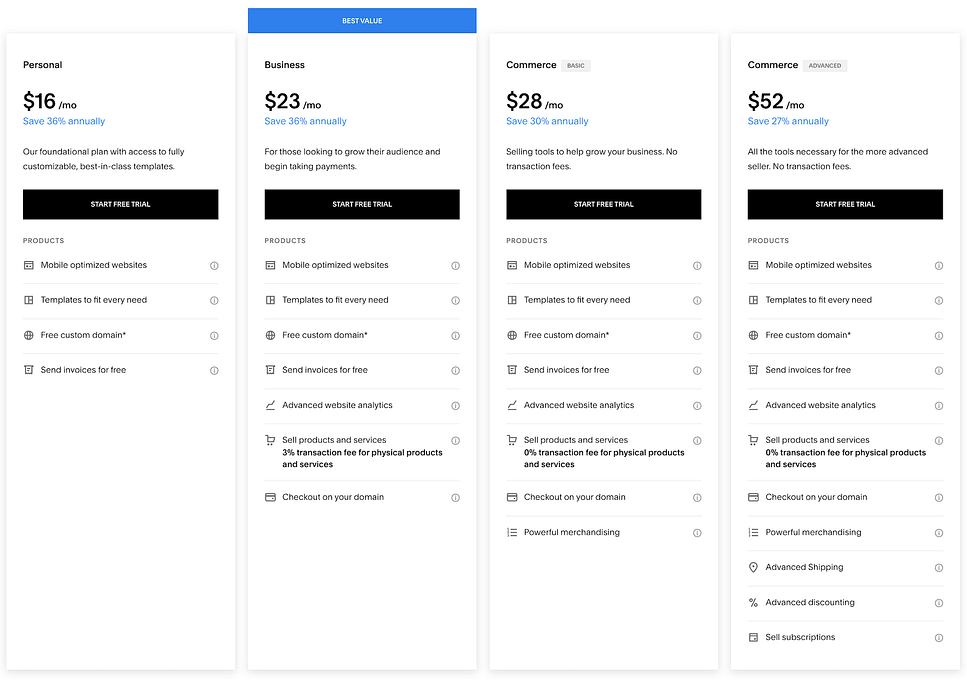This screenshot has width=967, height=680.
Task: Click the BEST VALUE banner above Business
Action: pos(362,20)
